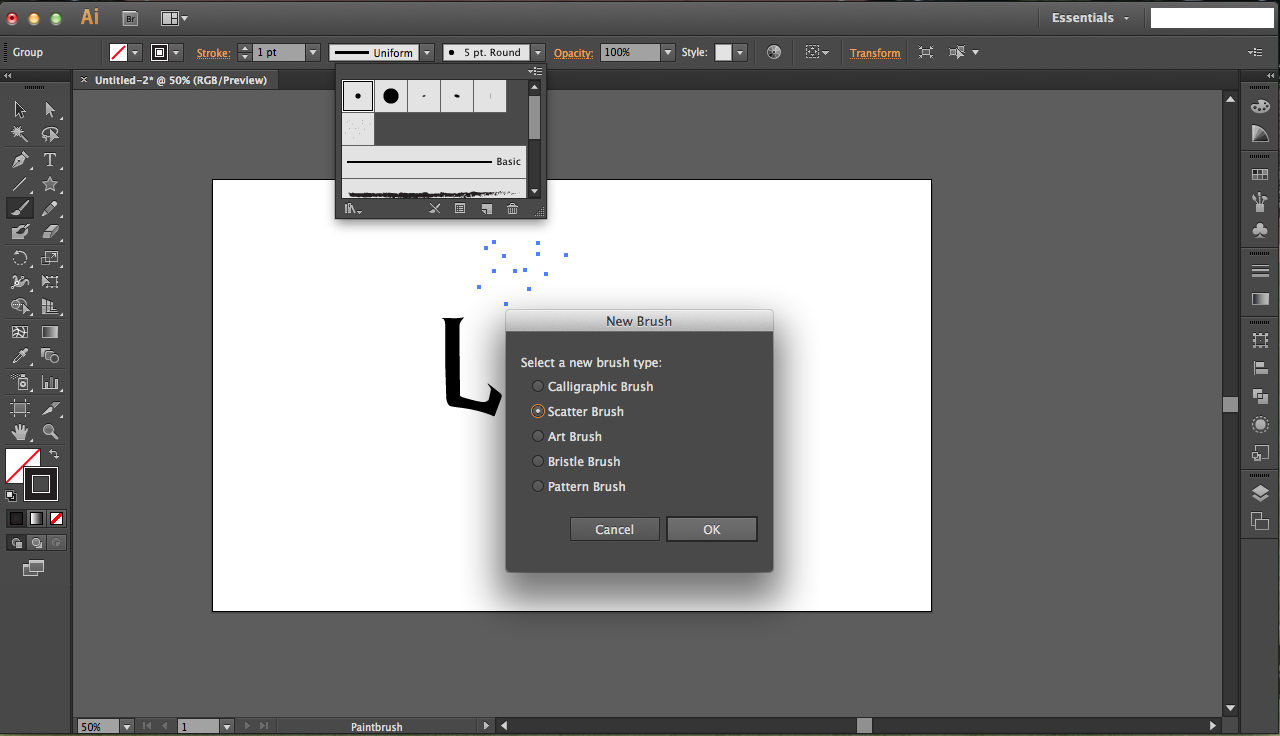Select the Basic brush in Brushes panel

point(434,161)
